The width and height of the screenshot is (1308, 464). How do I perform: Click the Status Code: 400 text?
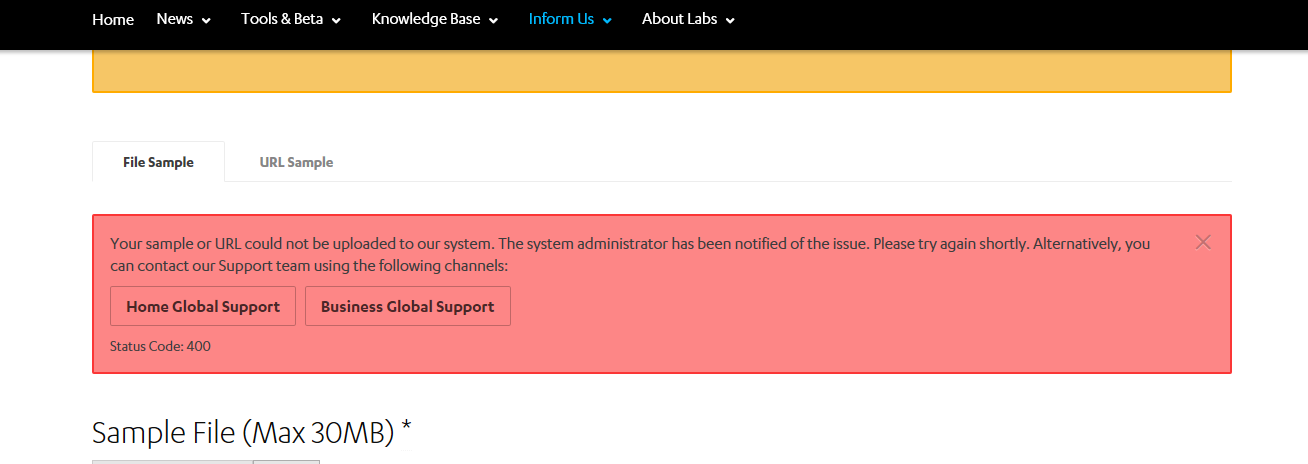coord(160,347)
